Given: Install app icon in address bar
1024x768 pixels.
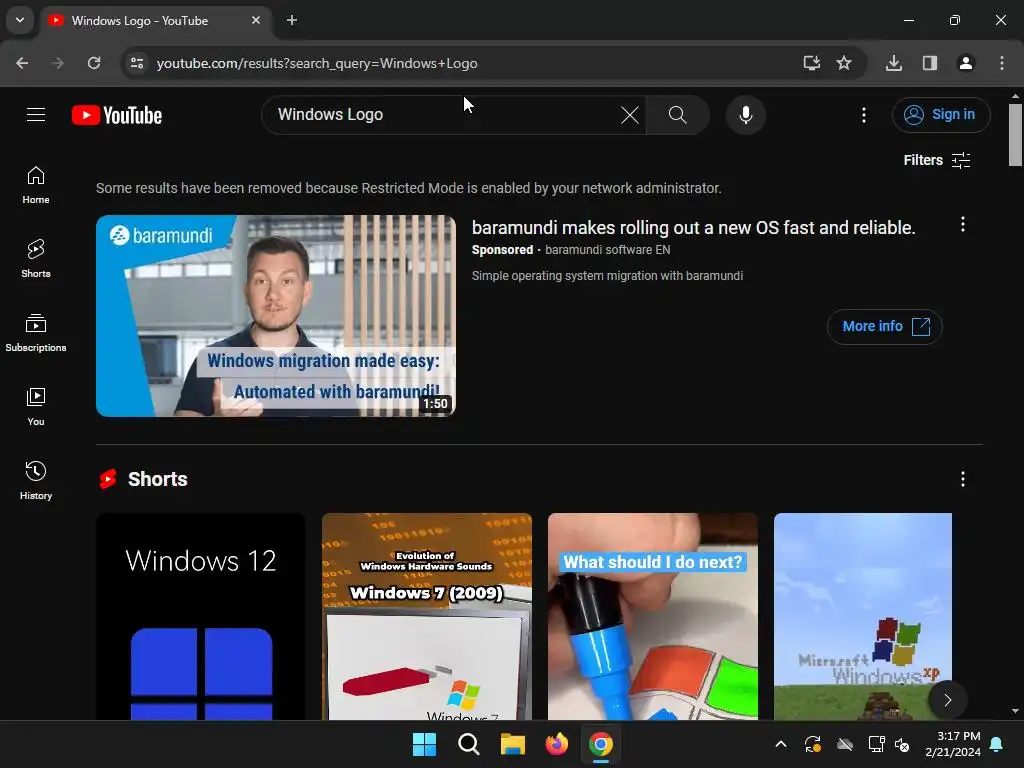Looking at the screenshot, I should point(811,63).
